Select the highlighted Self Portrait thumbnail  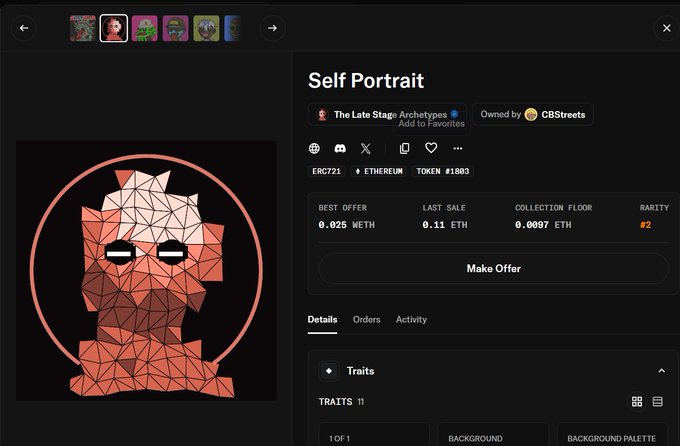(114, 28)
